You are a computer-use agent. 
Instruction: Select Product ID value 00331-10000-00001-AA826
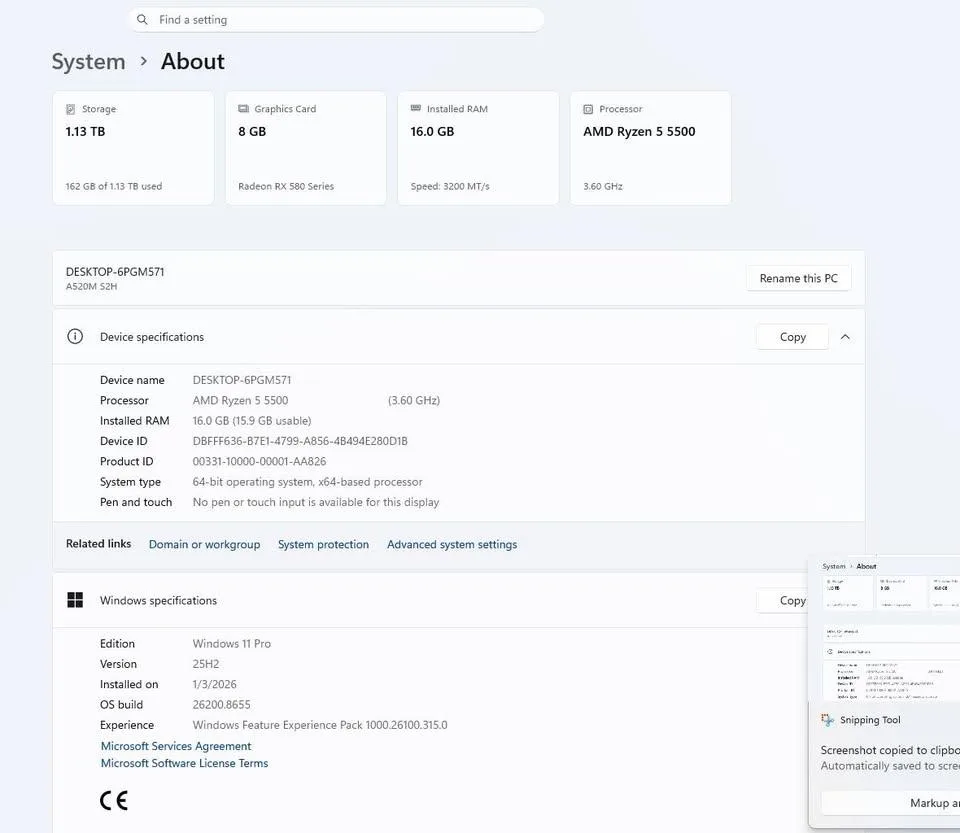pos(260,461)
